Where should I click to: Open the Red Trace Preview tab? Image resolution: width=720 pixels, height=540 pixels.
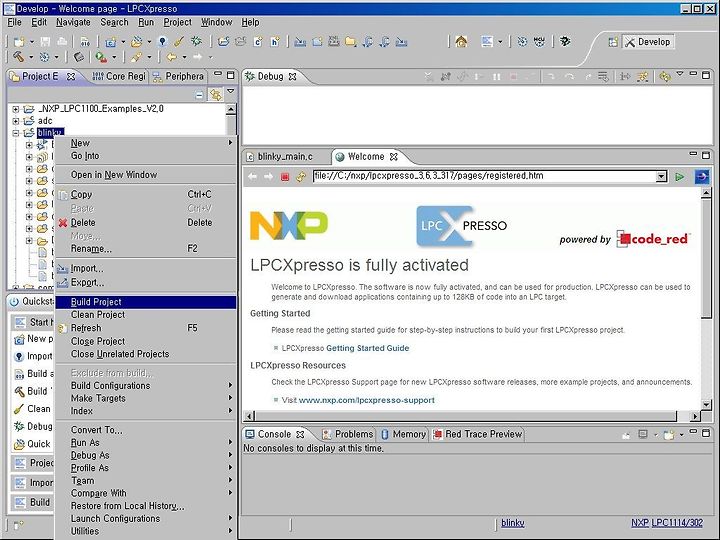pyautogui.click(x=478, y=434)
